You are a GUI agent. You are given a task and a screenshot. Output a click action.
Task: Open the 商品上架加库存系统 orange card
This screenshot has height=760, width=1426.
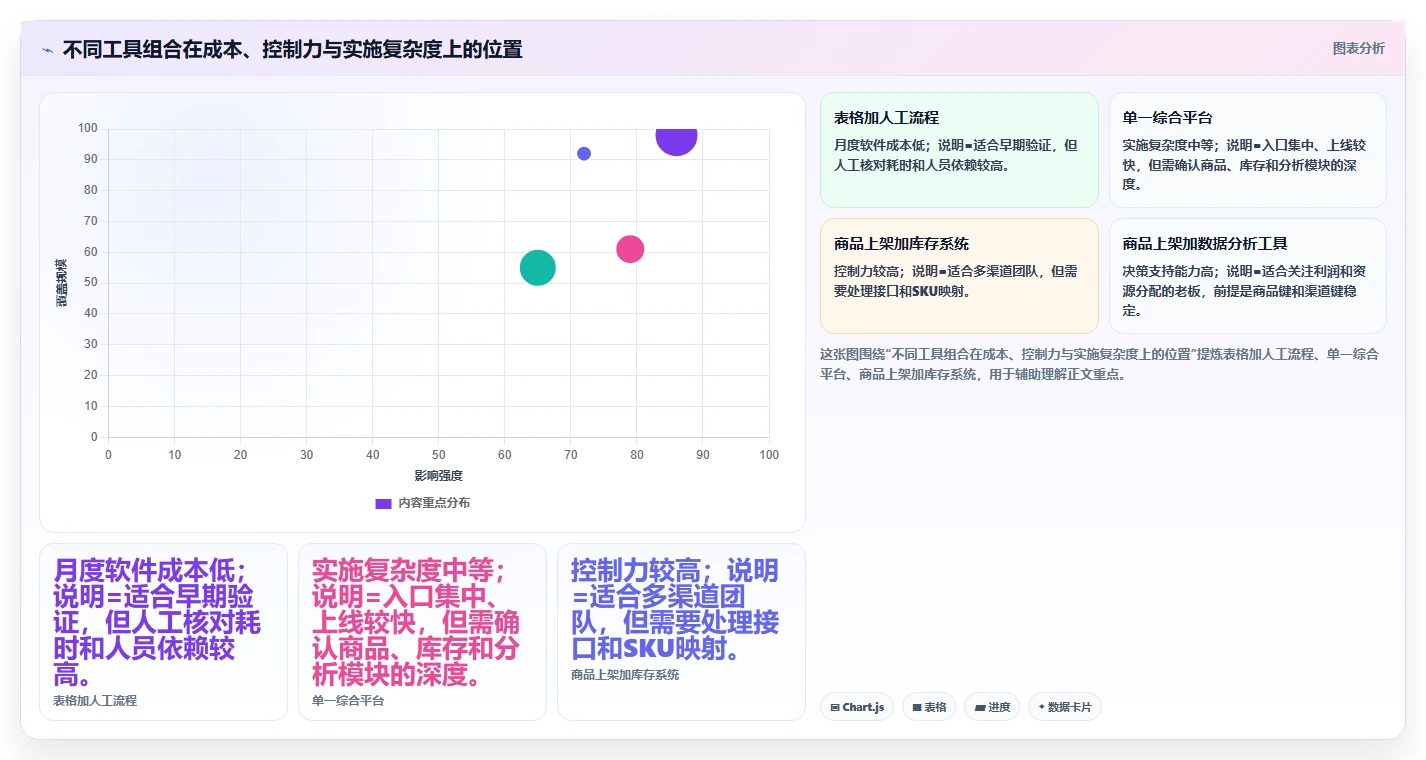pyautogui.click(x=959, y=276)
